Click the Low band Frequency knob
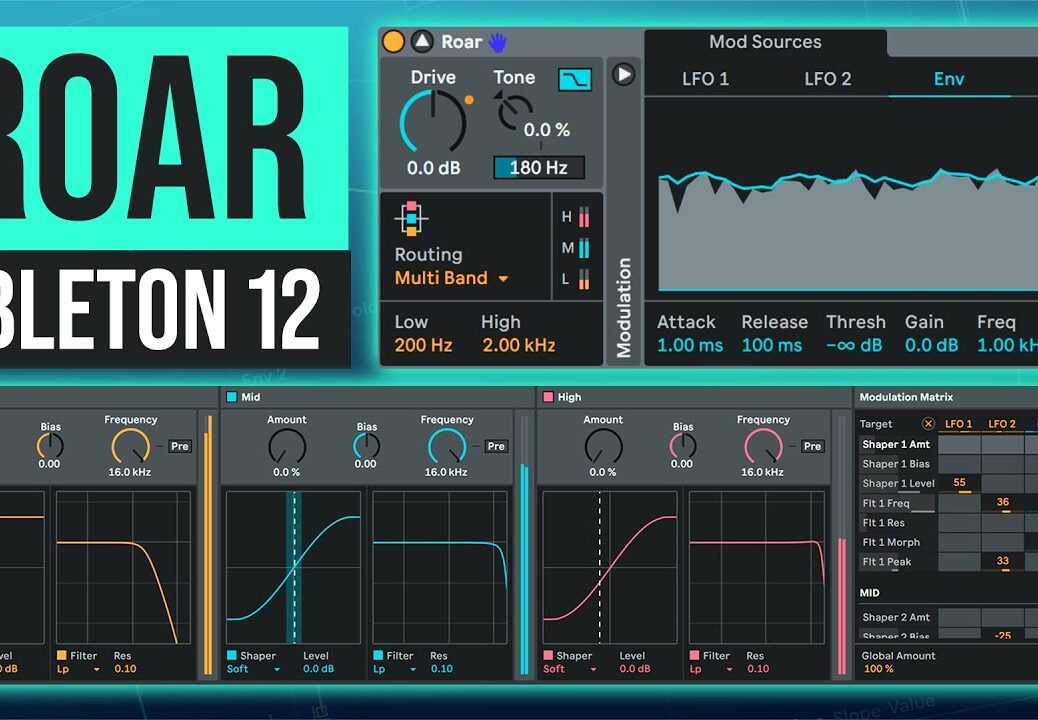This screenshot has height=720, width=1038. pyautogui.click(x=130, y=446)
